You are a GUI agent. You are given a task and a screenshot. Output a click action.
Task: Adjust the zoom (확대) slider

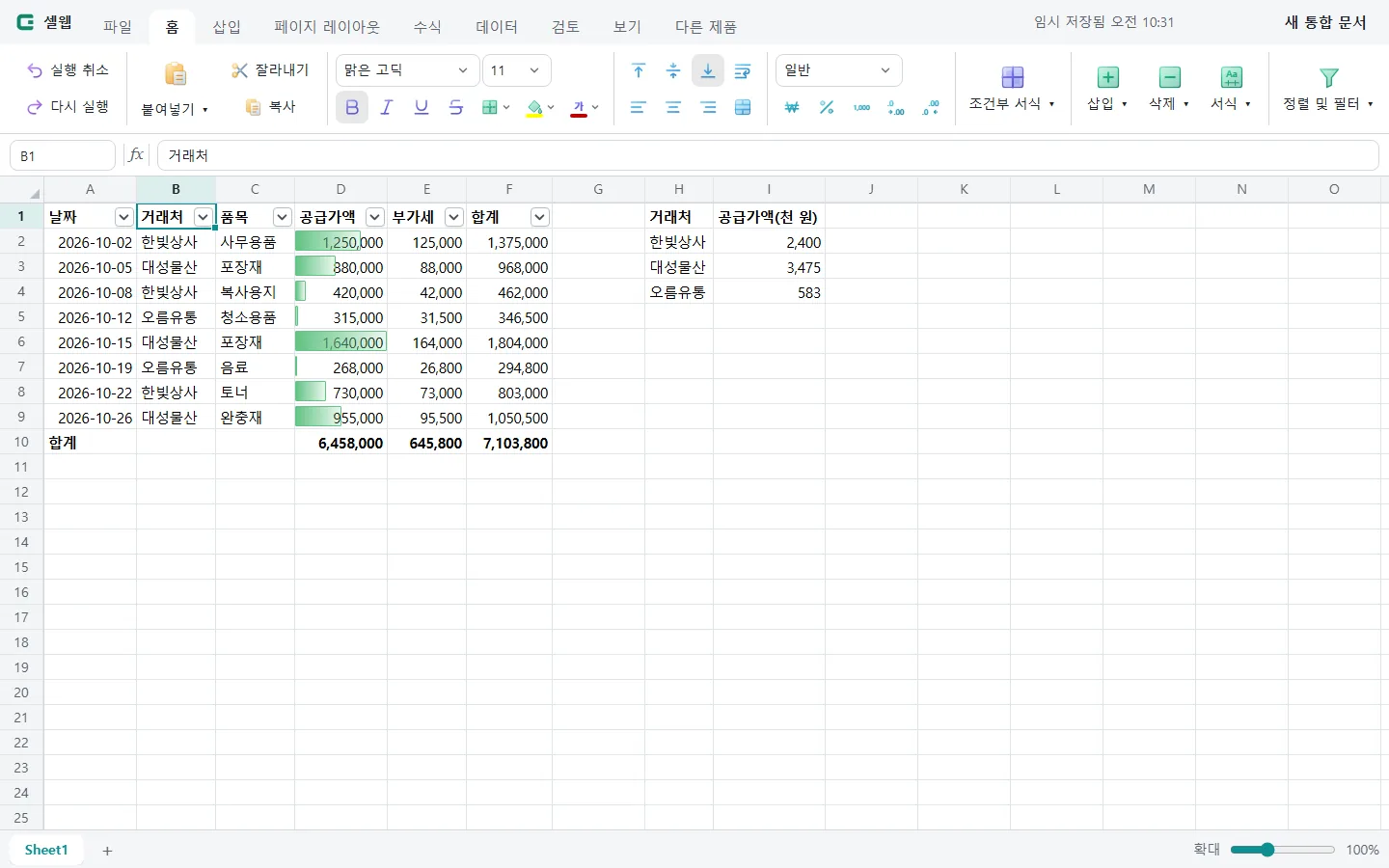point(1283,850)
